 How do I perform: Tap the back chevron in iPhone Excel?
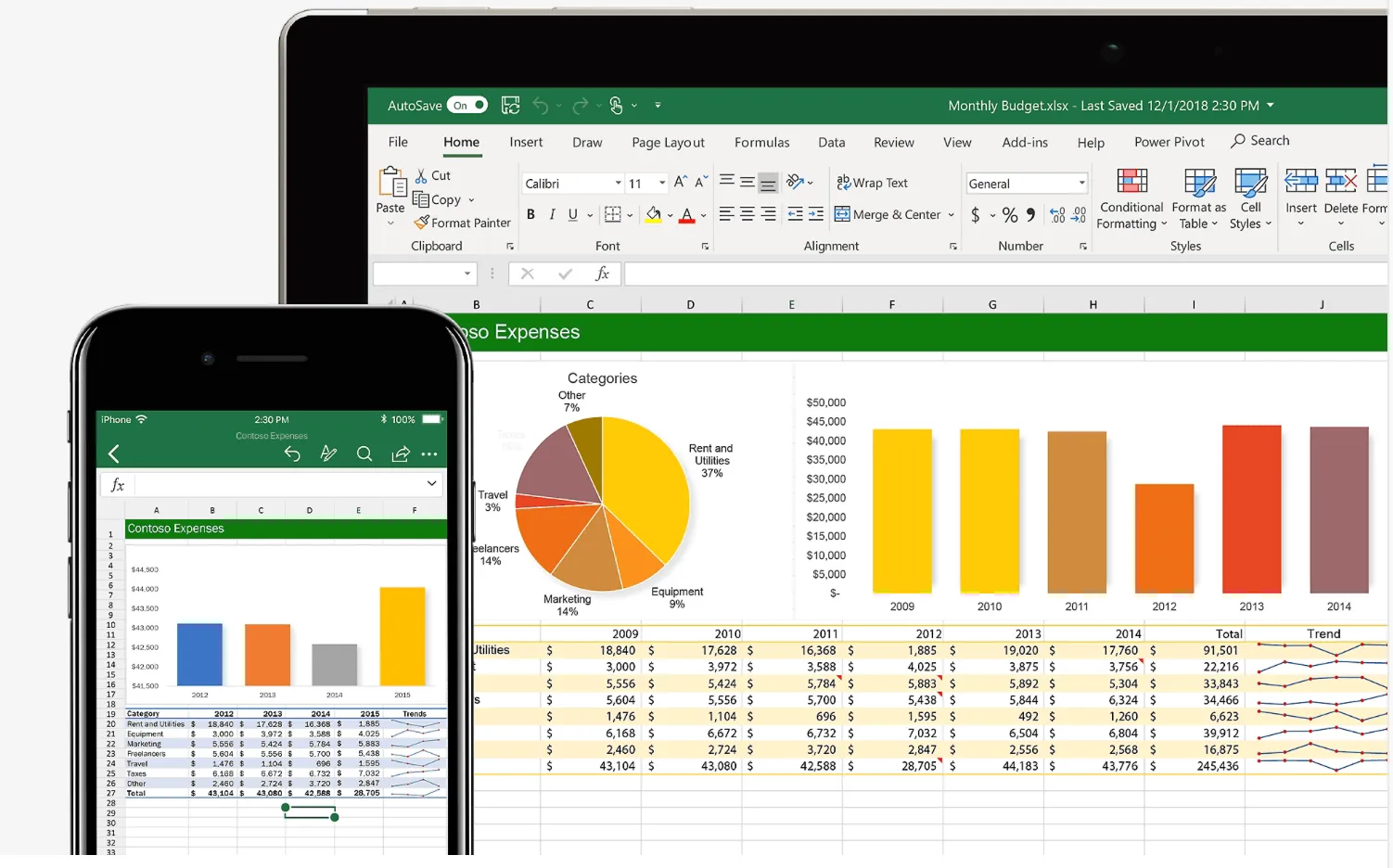click(x=114, y=453)
